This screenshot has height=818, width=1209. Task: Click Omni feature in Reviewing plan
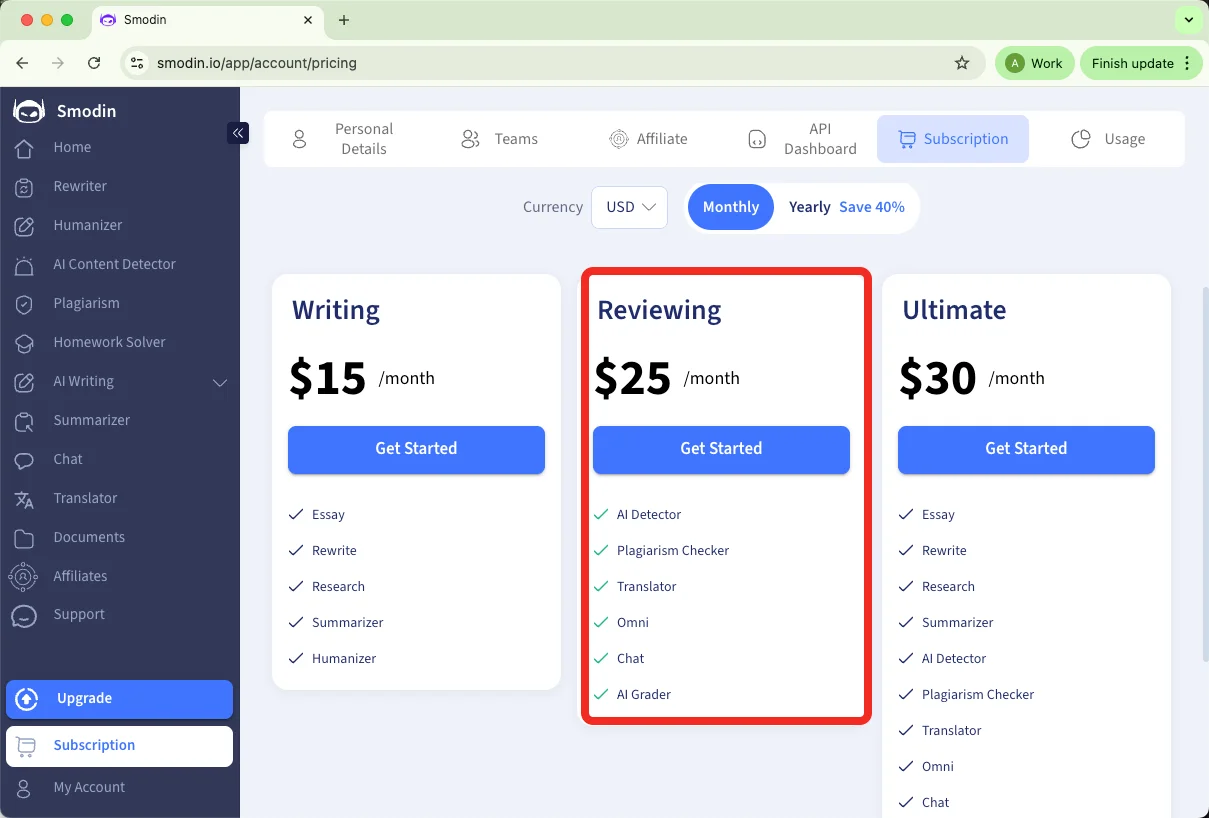633,623
